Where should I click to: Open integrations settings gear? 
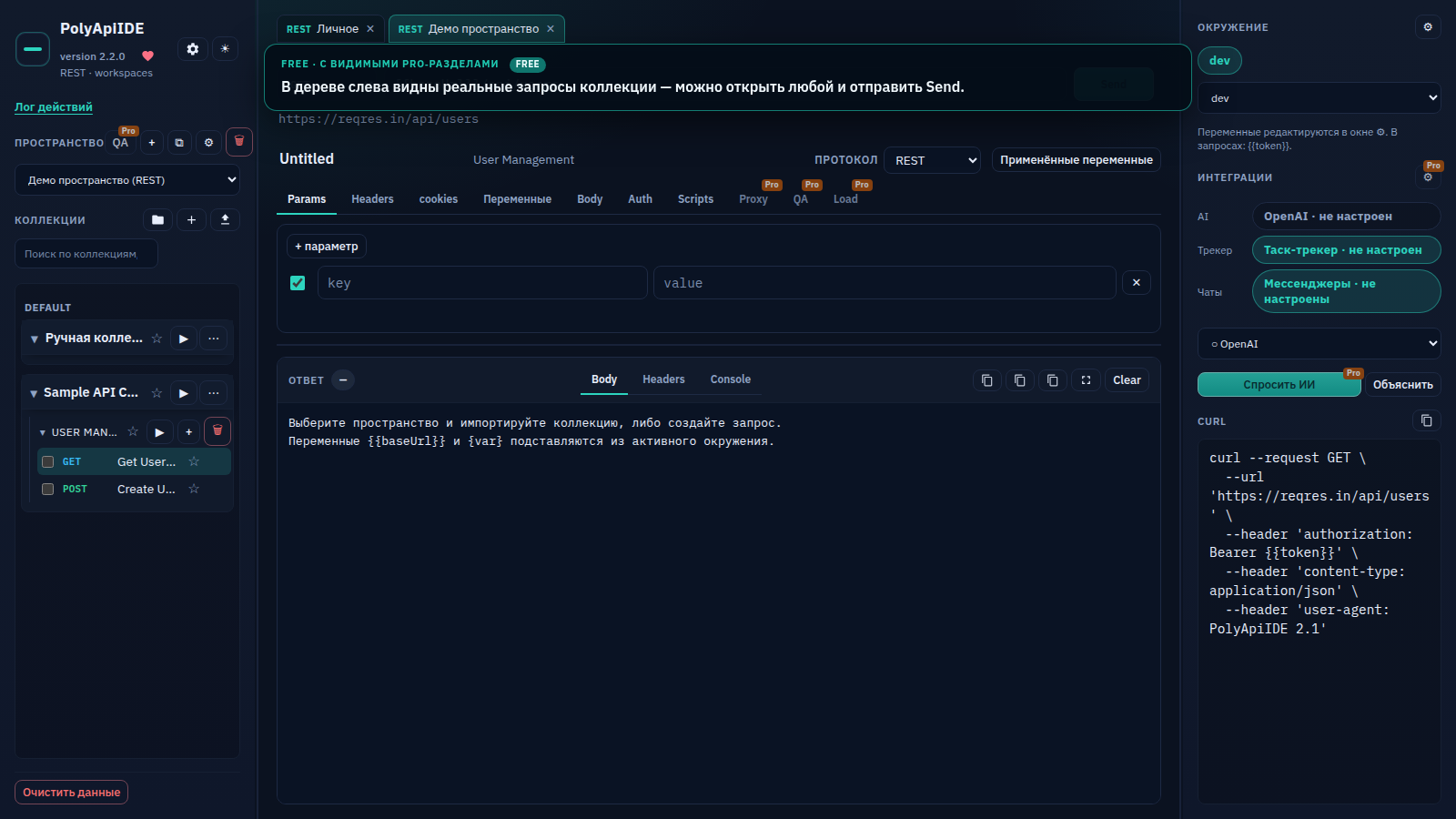(1428, 177)
